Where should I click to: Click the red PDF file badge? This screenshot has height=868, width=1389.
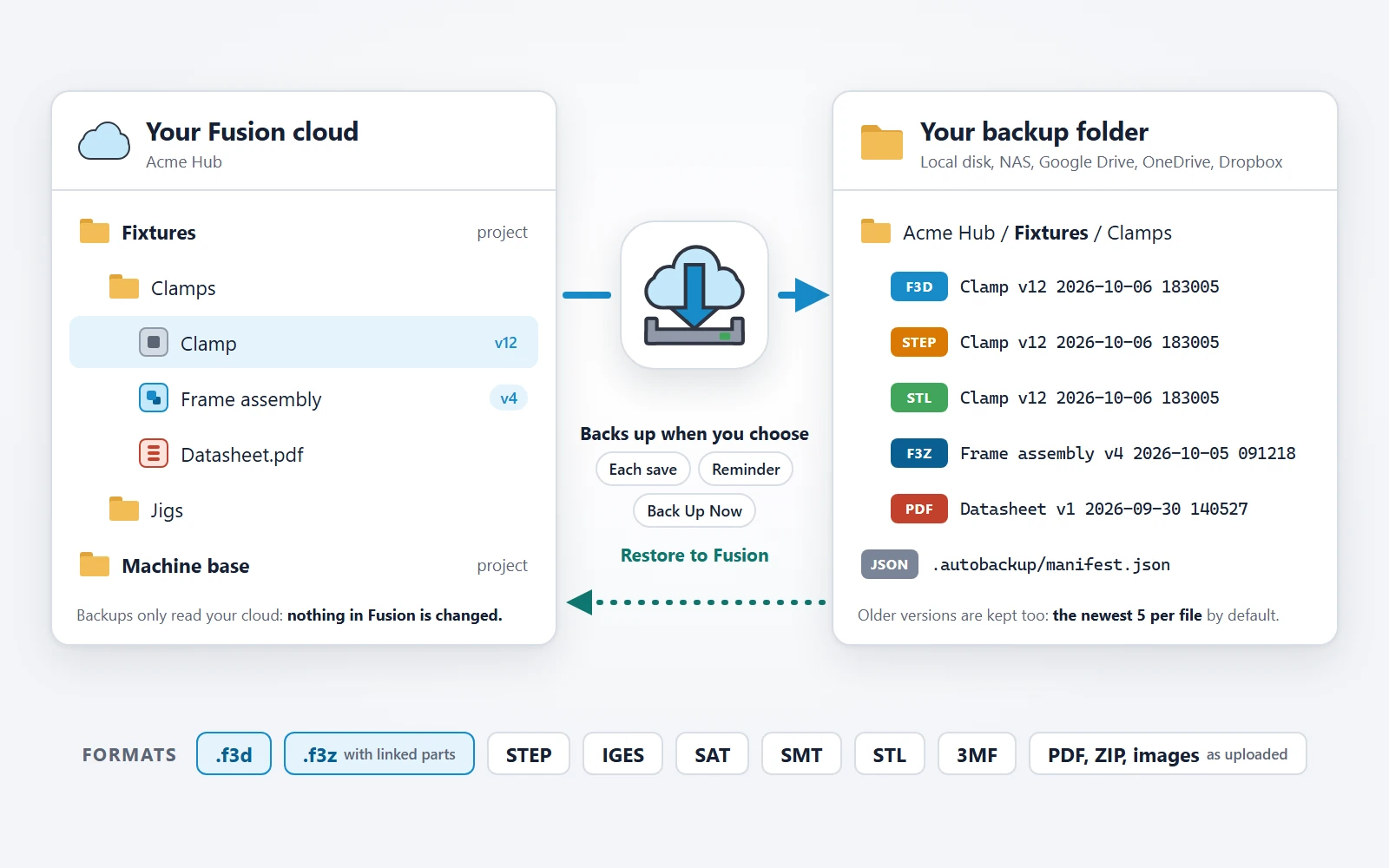point(919,509)
